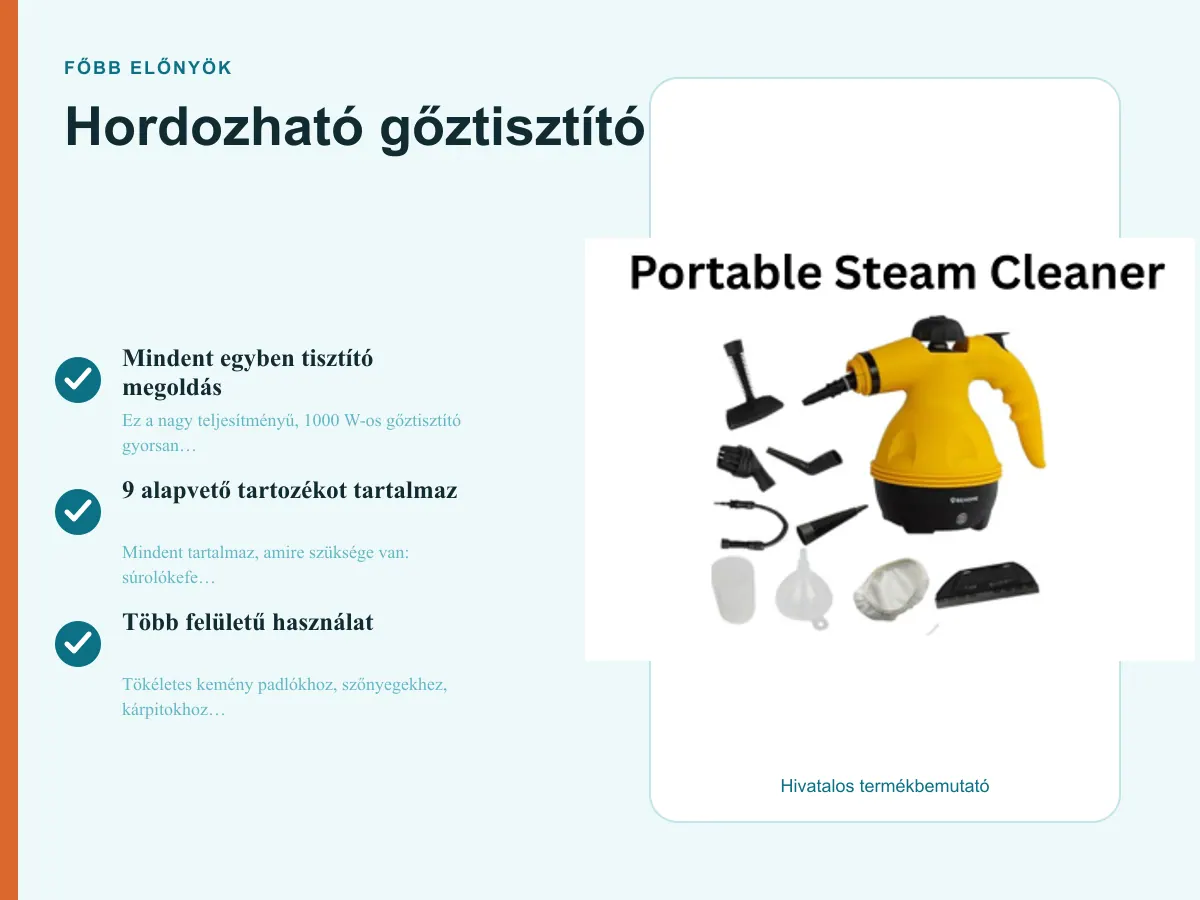Click the Több felületű használat heading

coord(248,622)
